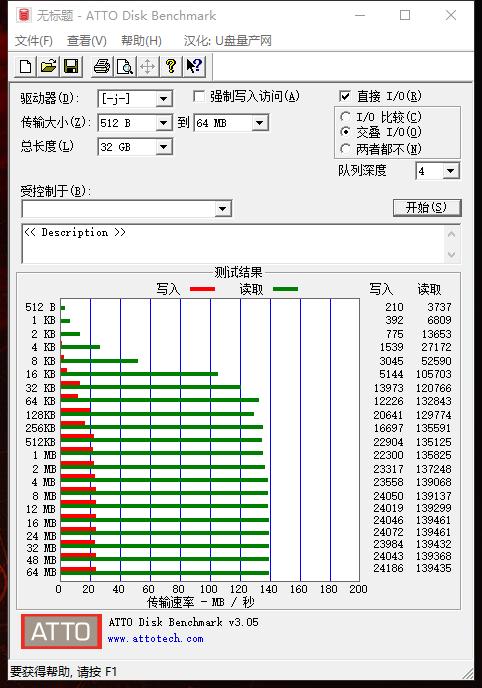Click the context help arrow icon
482x688 pixels.
pyautogui.click(x=193, y=66)
